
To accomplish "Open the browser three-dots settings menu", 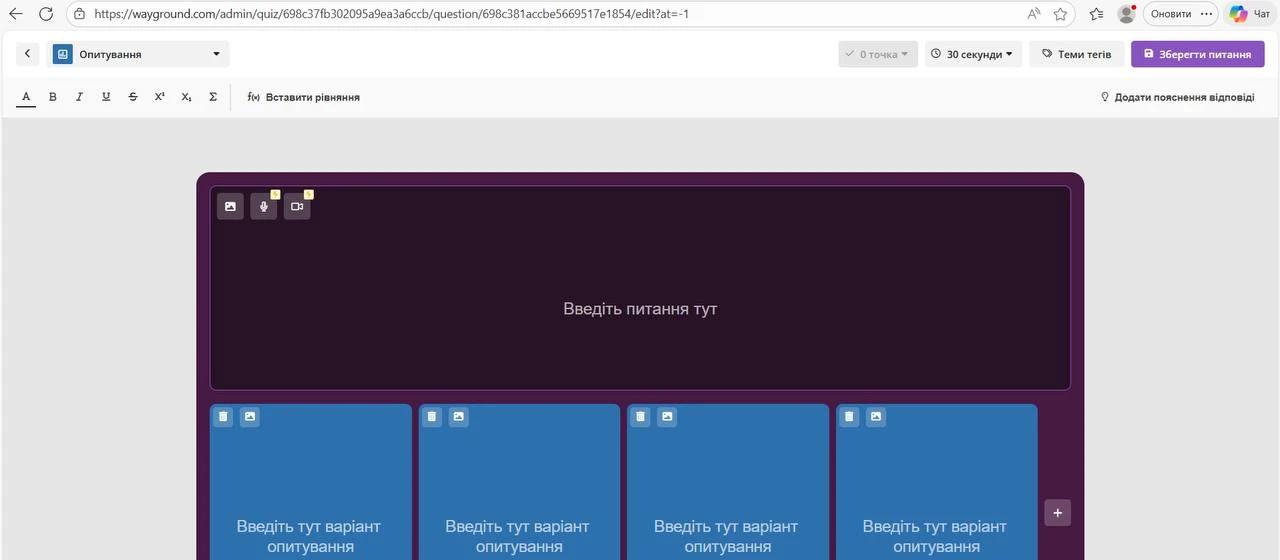I will coord(1206,14).
